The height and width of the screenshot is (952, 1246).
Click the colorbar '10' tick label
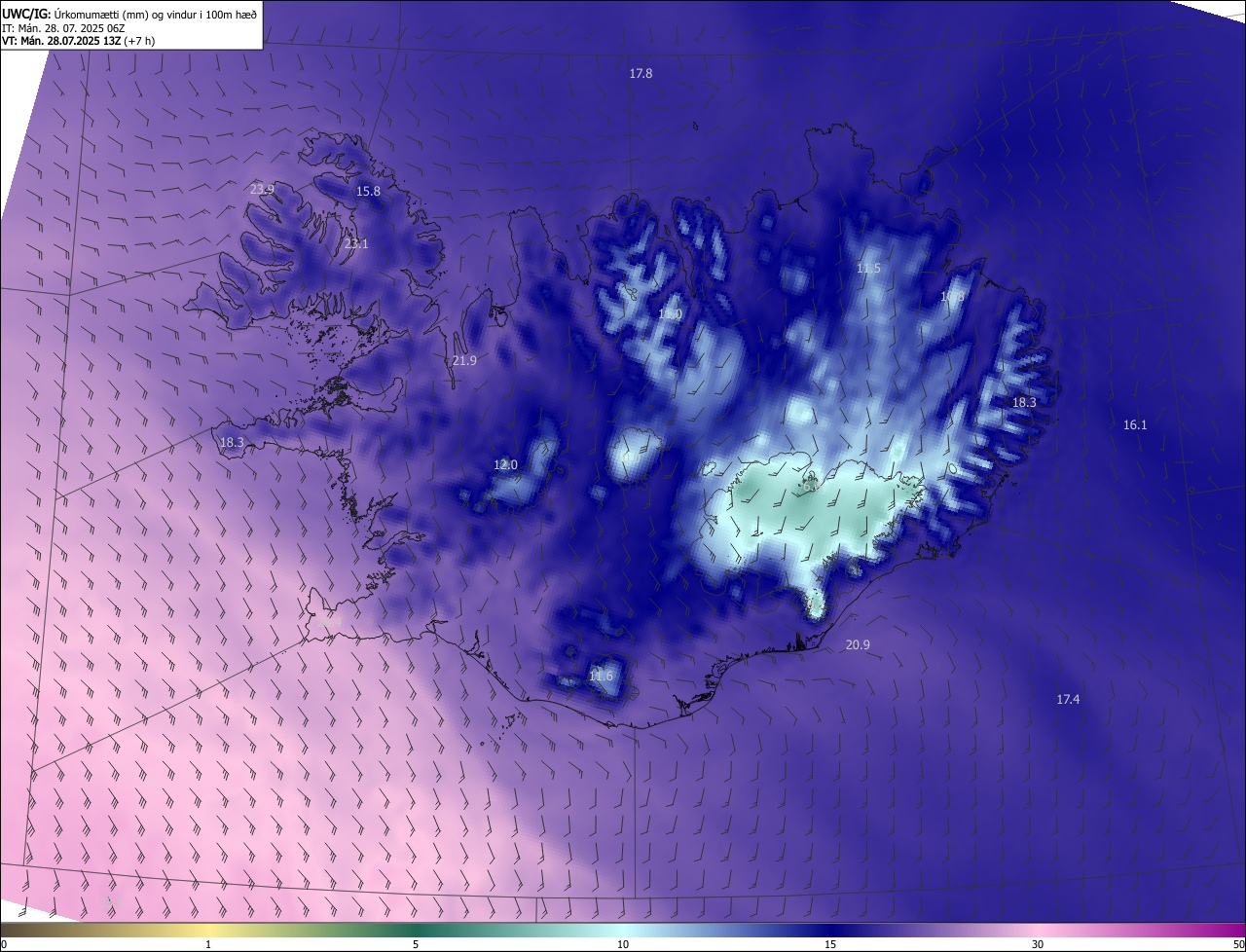pos(623,944)
